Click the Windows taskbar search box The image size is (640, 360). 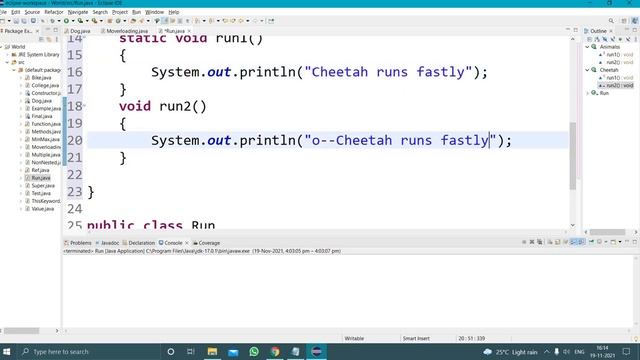point(89,351)
